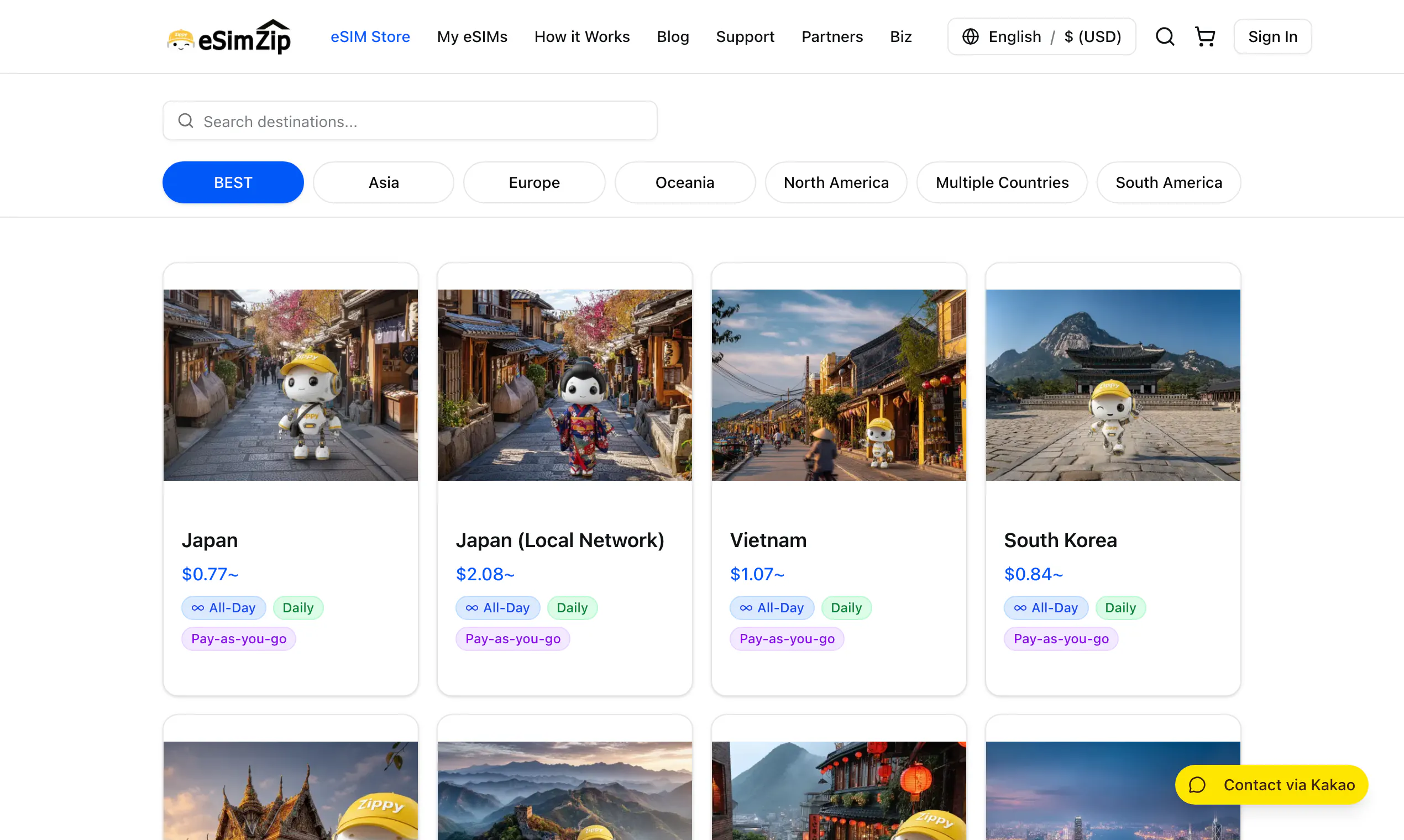Image resolution: width=1404 pixels, height=840 pixels.
Task: Click Pay-as-you-go on Japan (Local Network) card
Action: pos(513,638)
